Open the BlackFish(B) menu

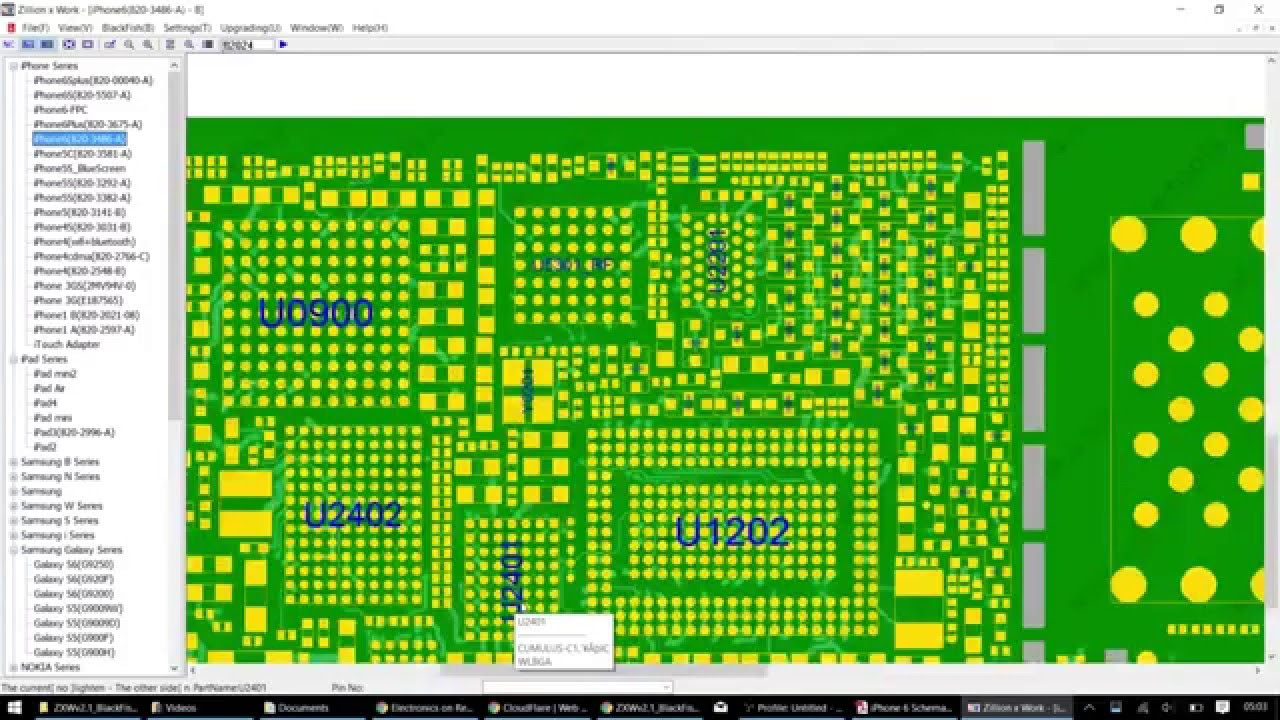127,28
